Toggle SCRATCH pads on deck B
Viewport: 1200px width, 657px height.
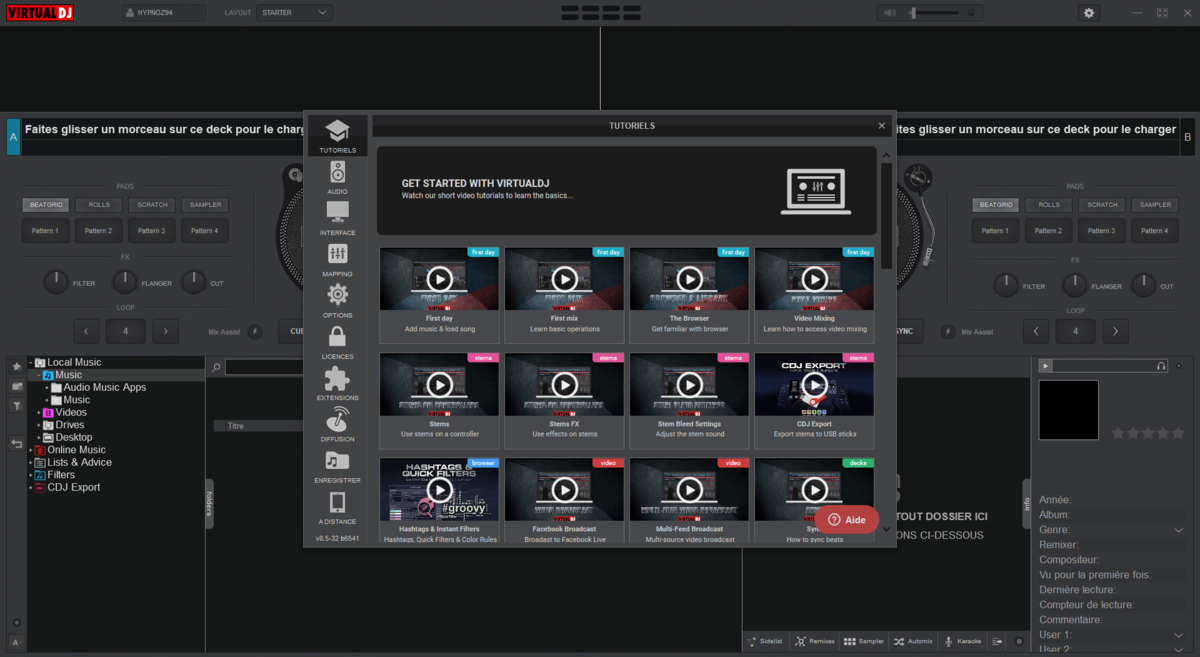pos(1102,205)
